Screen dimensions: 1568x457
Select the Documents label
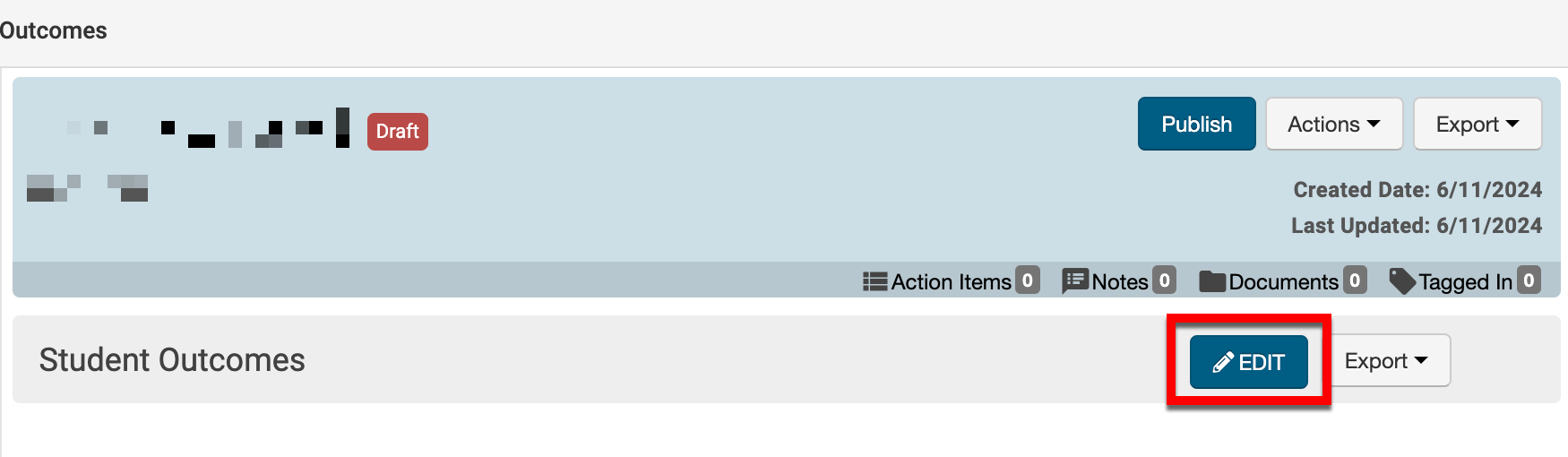1283,281
